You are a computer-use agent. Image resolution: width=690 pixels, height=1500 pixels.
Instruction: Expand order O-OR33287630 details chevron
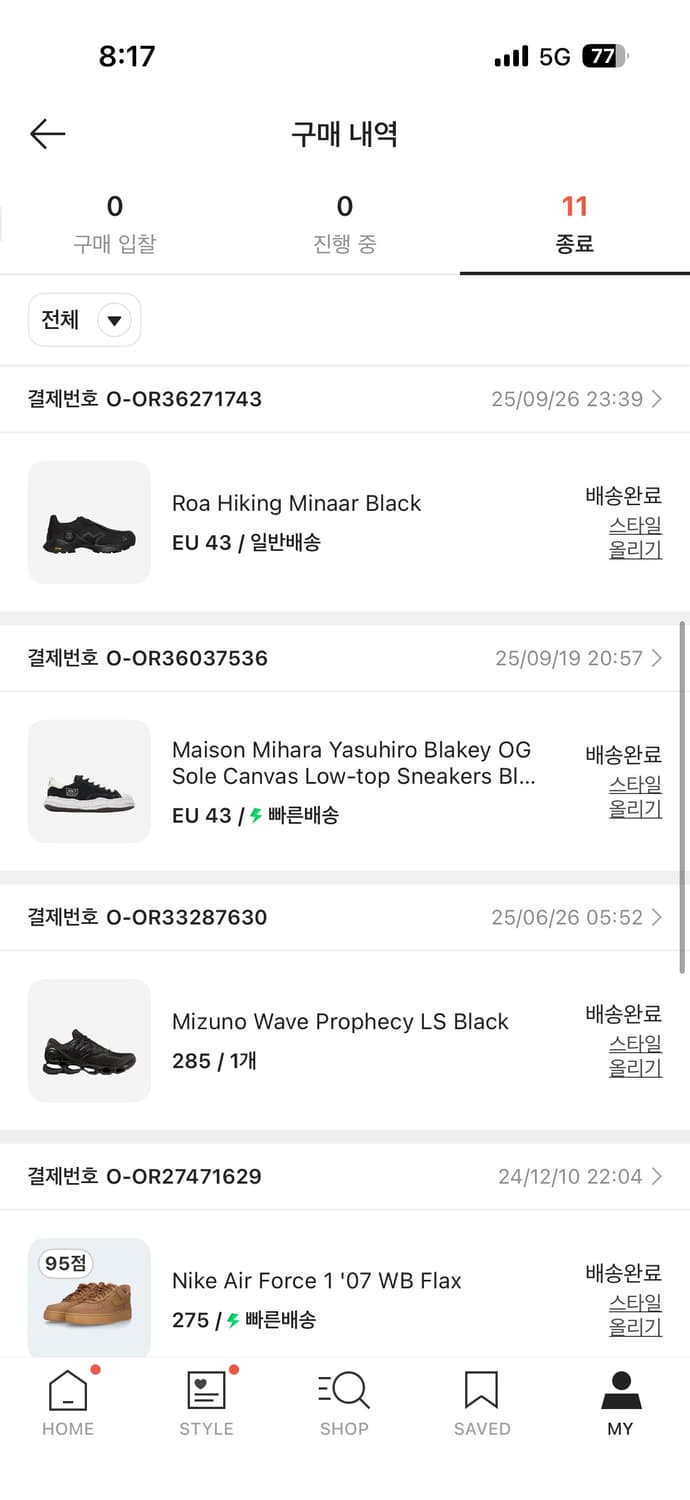657,917
